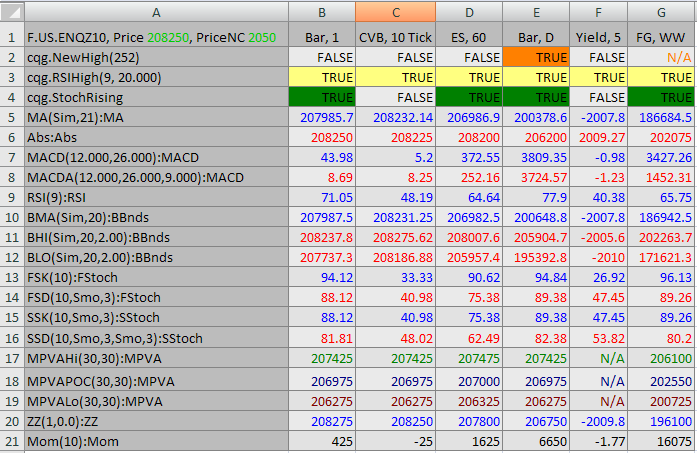Viewport: 697px width, 453px height.
Task: Select the orange TRUE cell in row 2
Action: 537,57
